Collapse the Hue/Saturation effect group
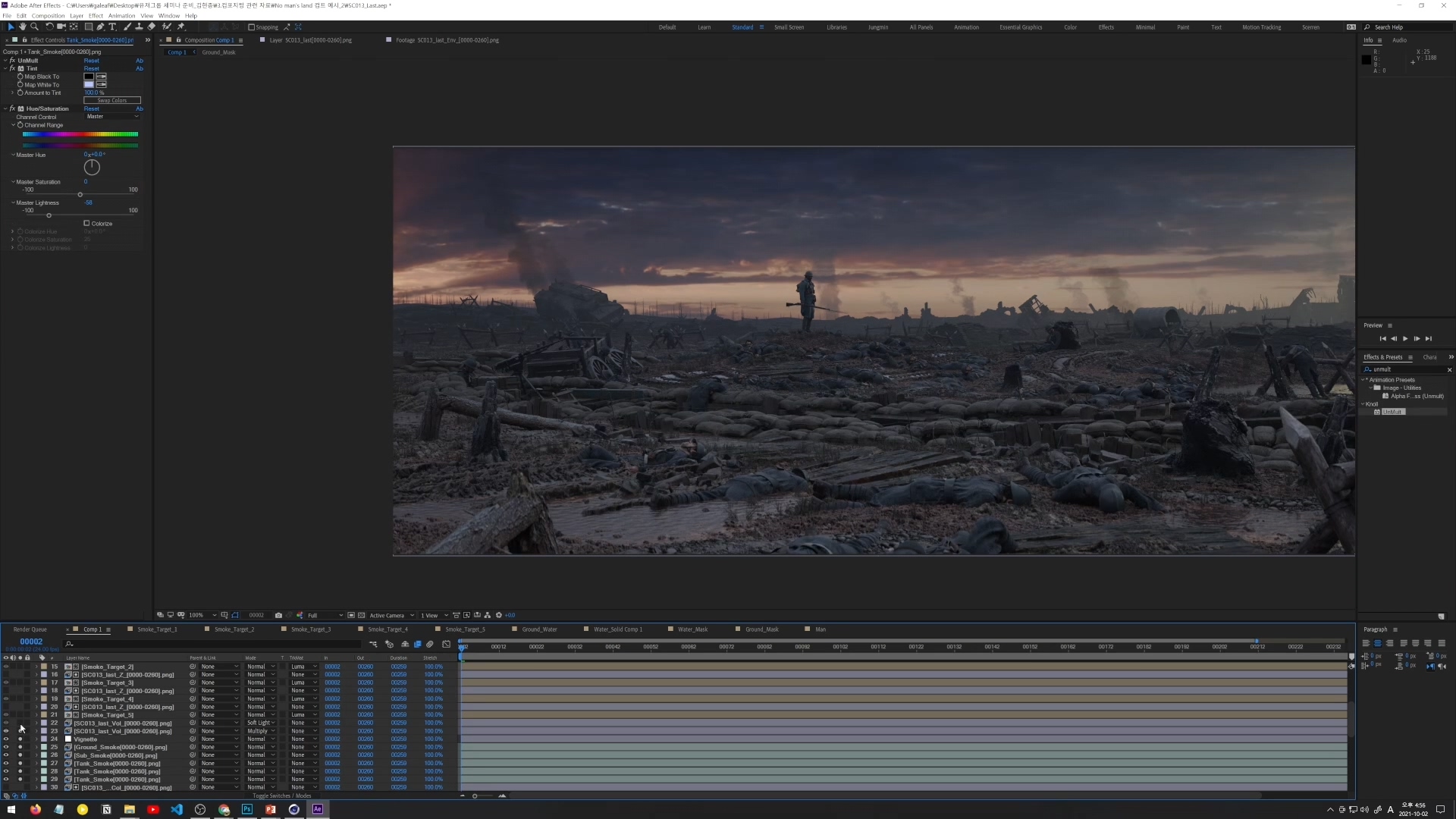 pos(5,109)
